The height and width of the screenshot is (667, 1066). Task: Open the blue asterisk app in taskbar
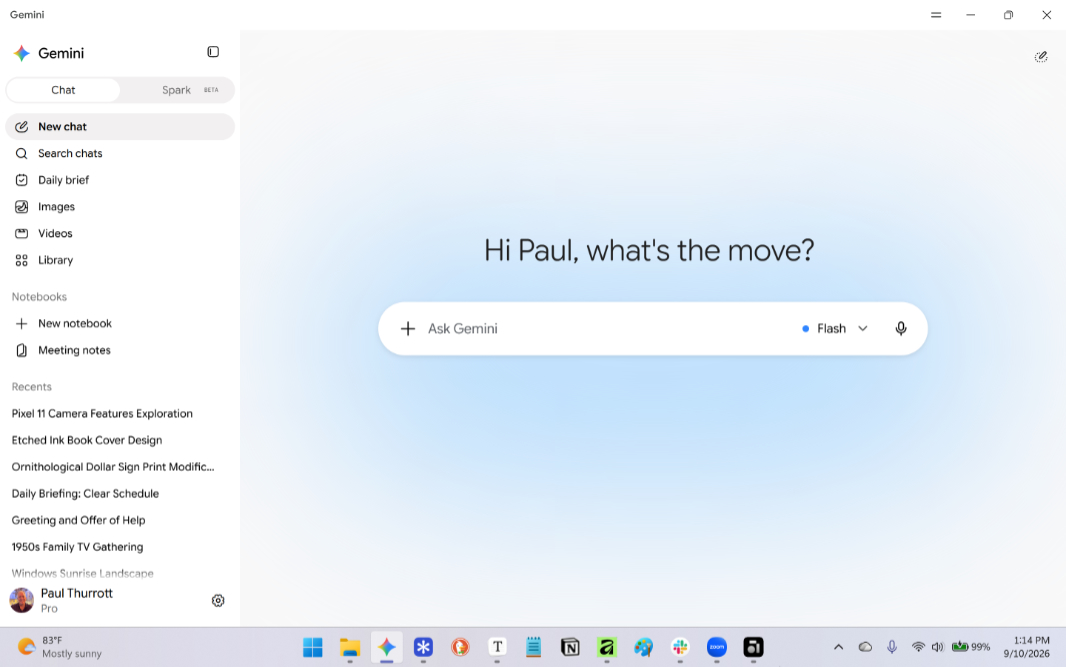point(423,647)
